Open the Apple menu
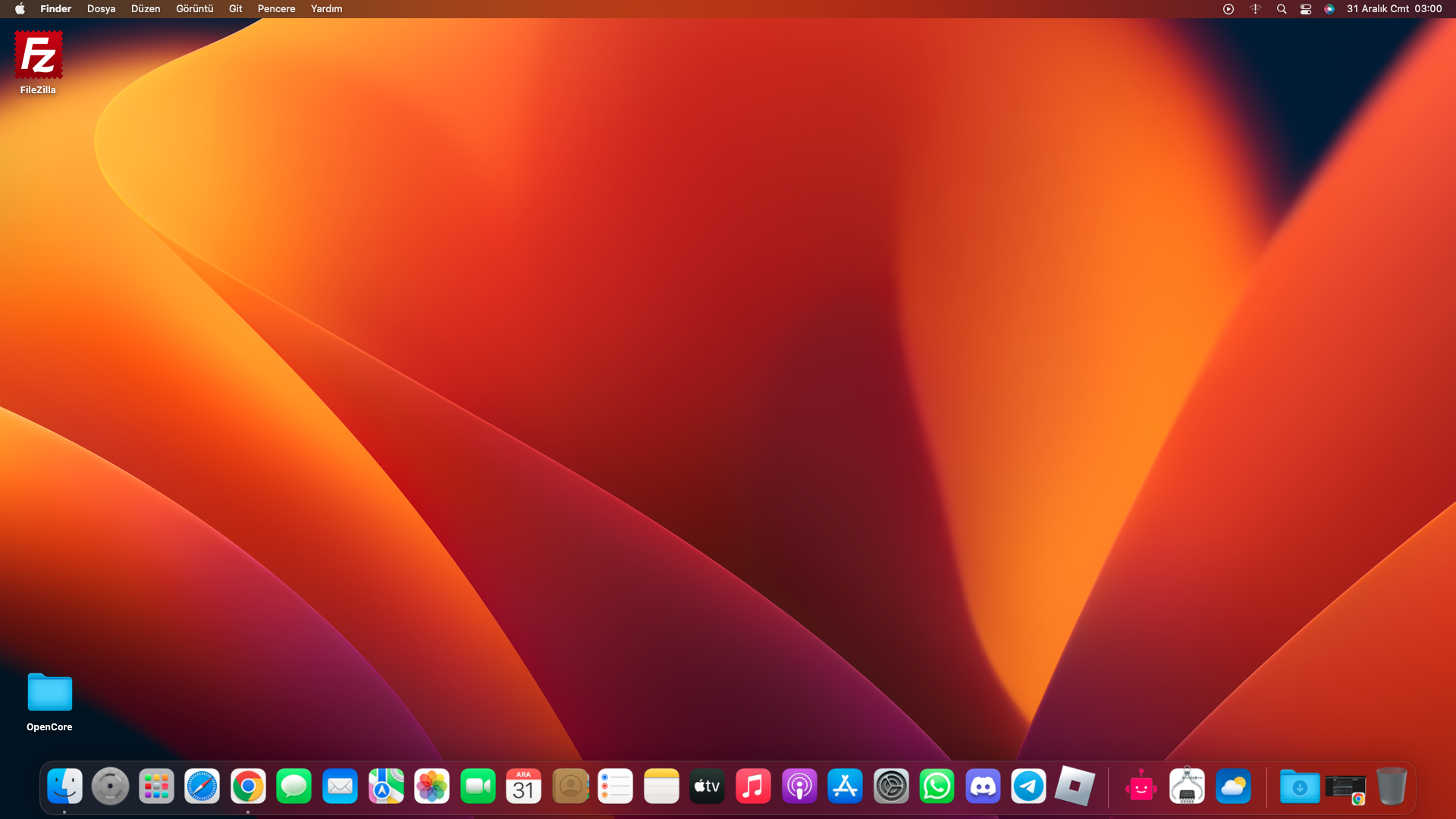The height and width of the screenshot is (819, 1456). tap(20, 9)
